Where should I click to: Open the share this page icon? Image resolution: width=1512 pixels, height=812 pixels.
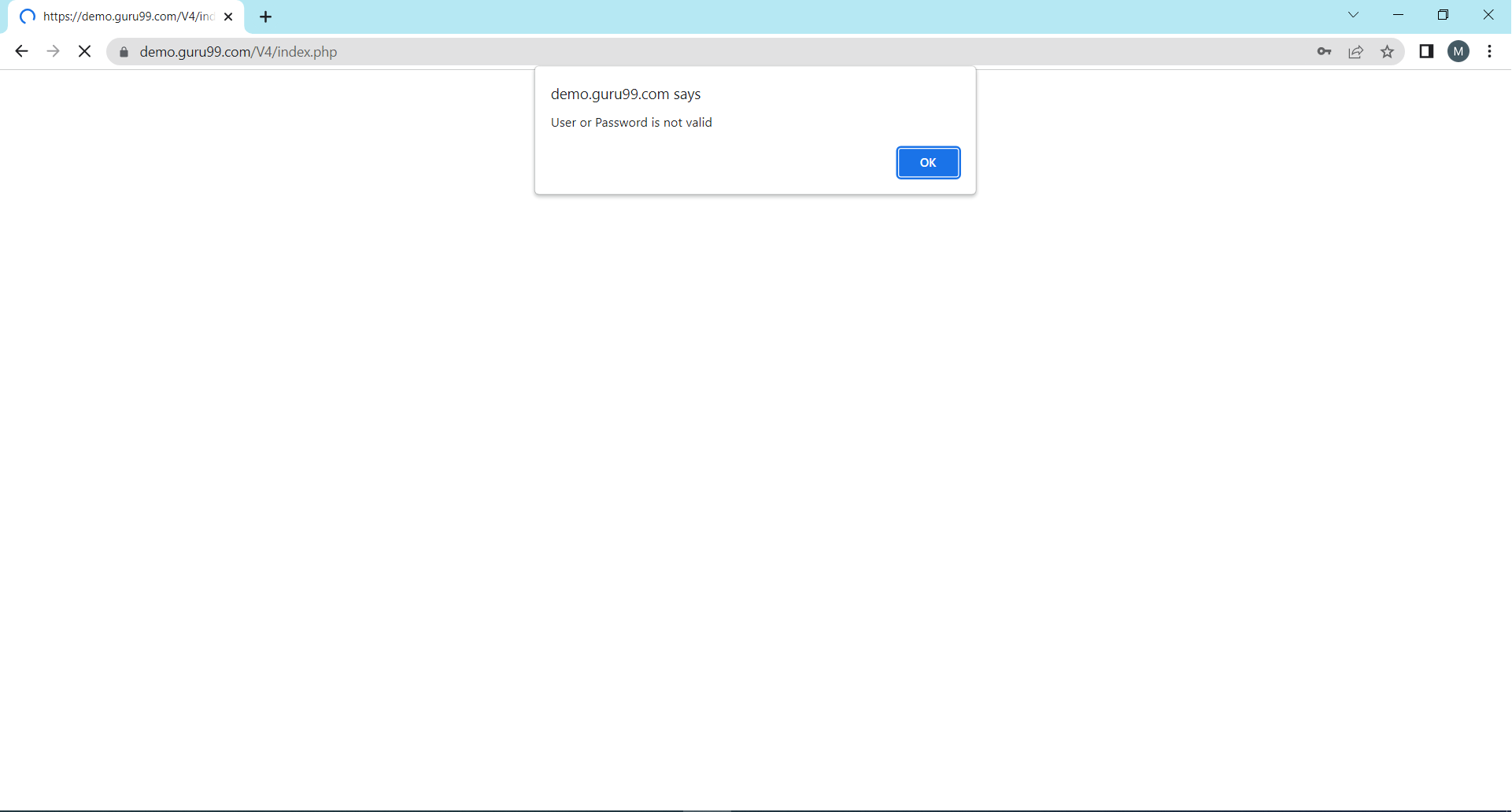point(1355,51)
